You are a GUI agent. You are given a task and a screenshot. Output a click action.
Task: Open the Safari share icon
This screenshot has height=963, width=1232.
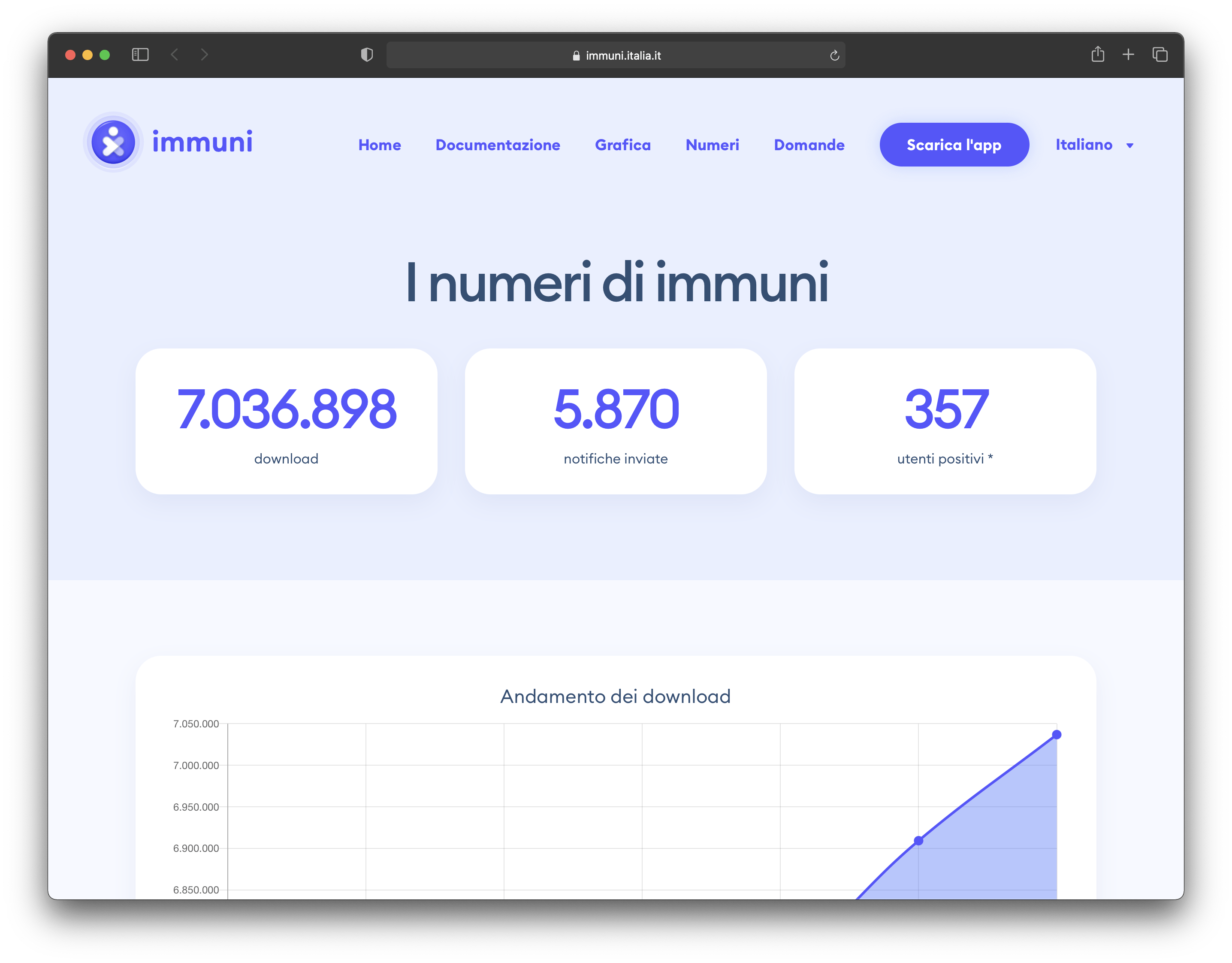coord(1097,54)
